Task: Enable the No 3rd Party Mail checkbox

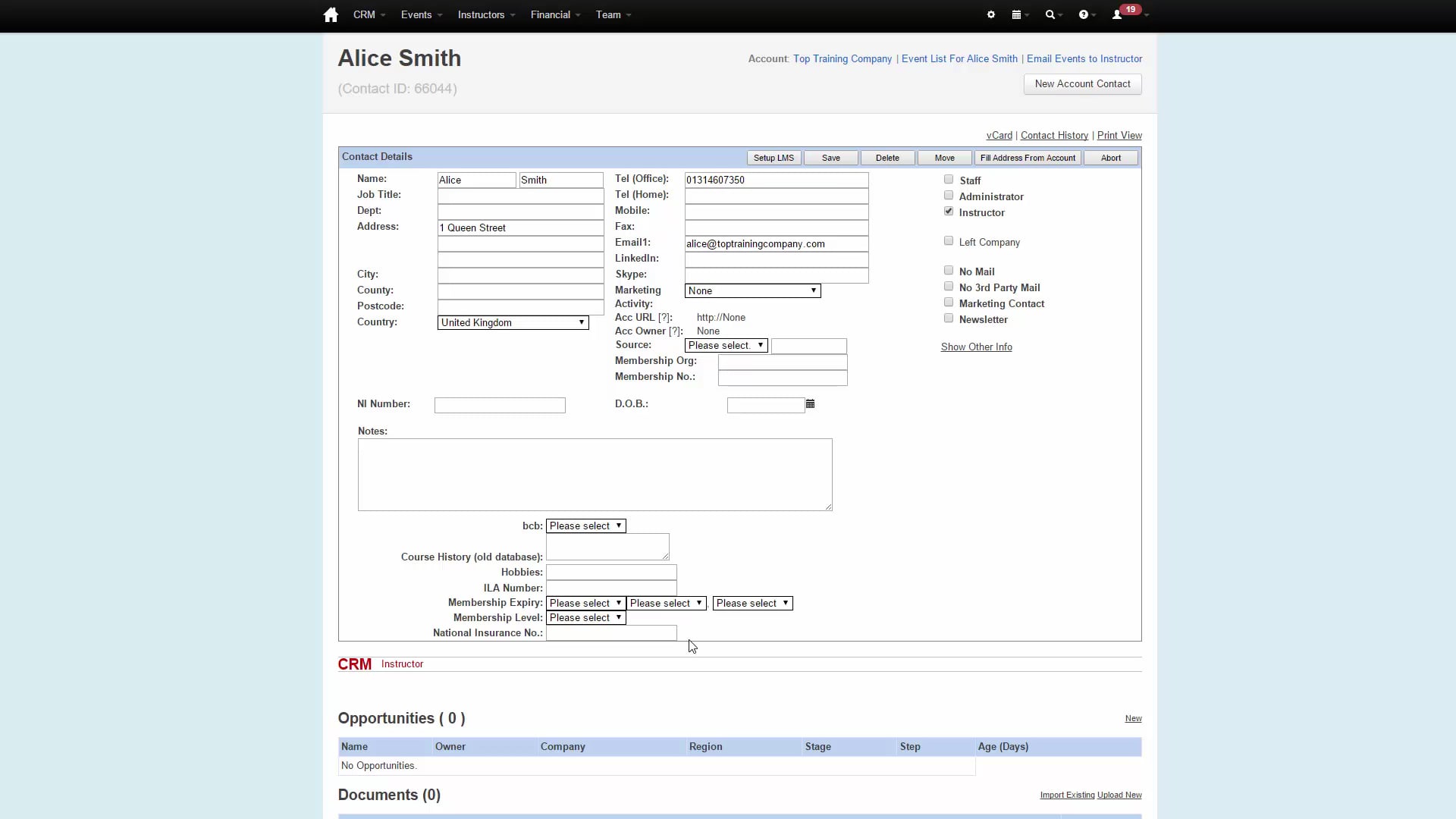Action: point(949,287)
